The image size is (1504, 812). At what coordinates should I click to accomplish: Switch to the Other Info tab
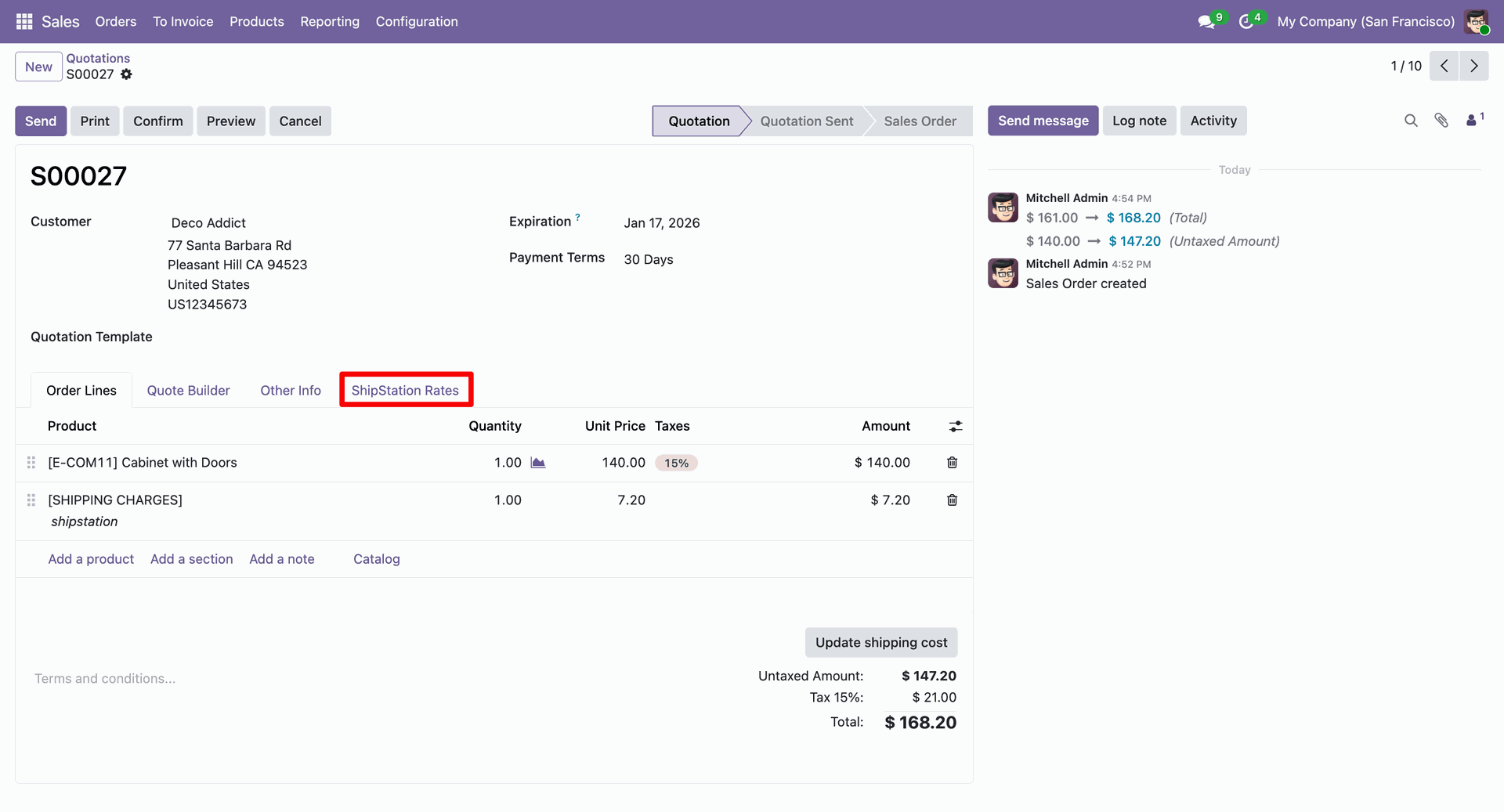[x=290, y=390]
